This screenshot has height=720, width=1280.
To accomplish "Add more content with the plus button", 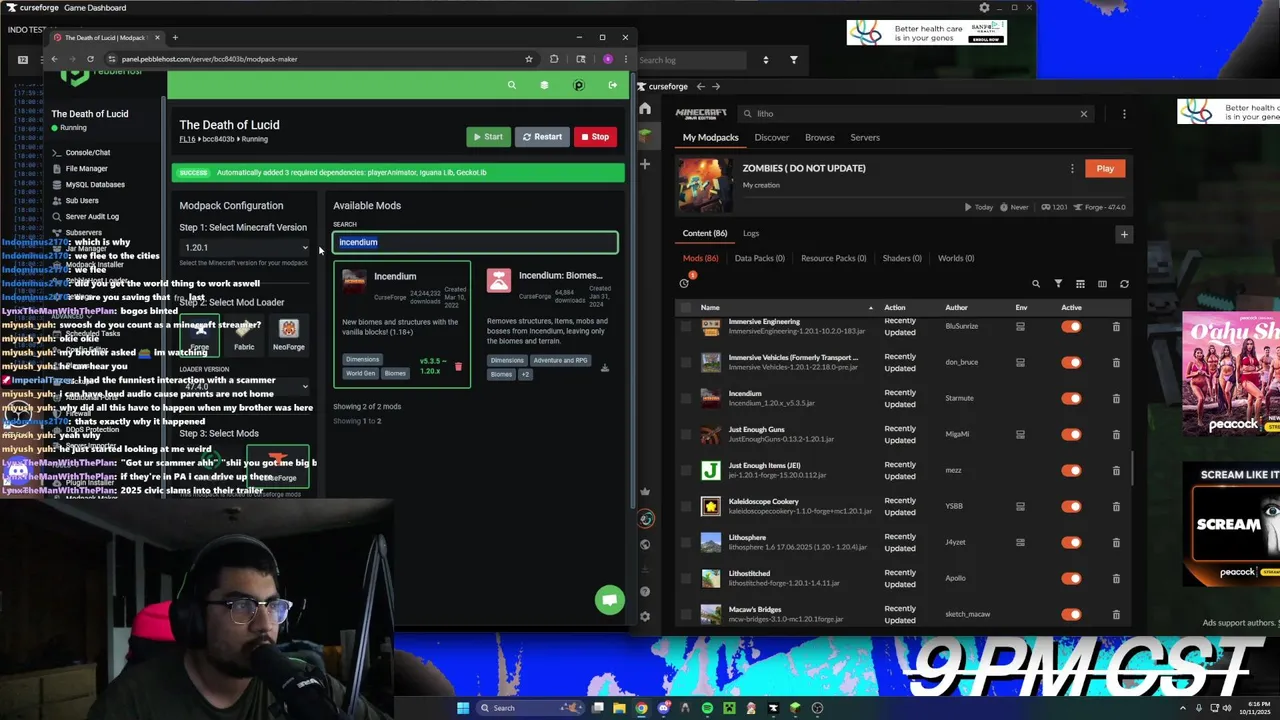I will coord(1124,235).
